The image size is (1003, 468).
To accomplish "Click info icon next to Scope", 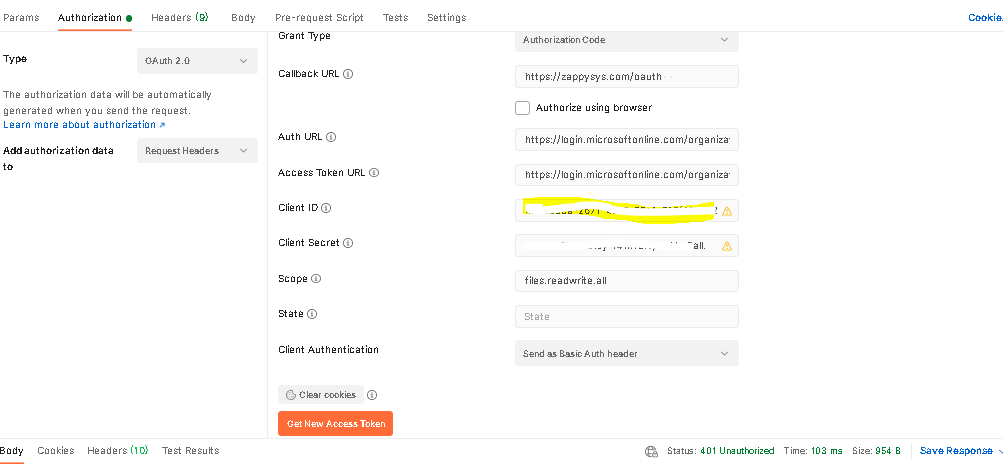I will pos(316,279).
